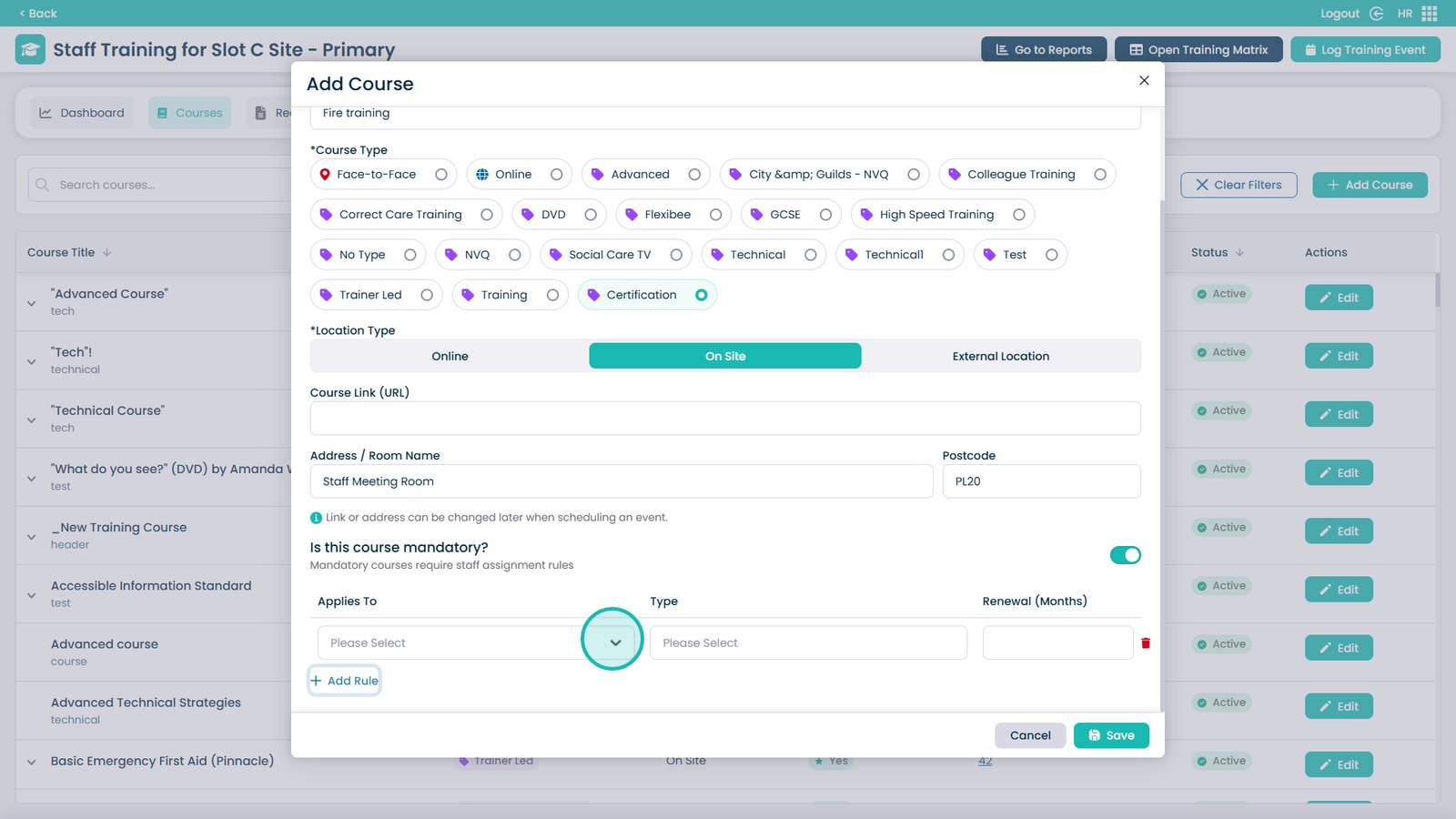Cancel the Add Course dialog

1030,735
